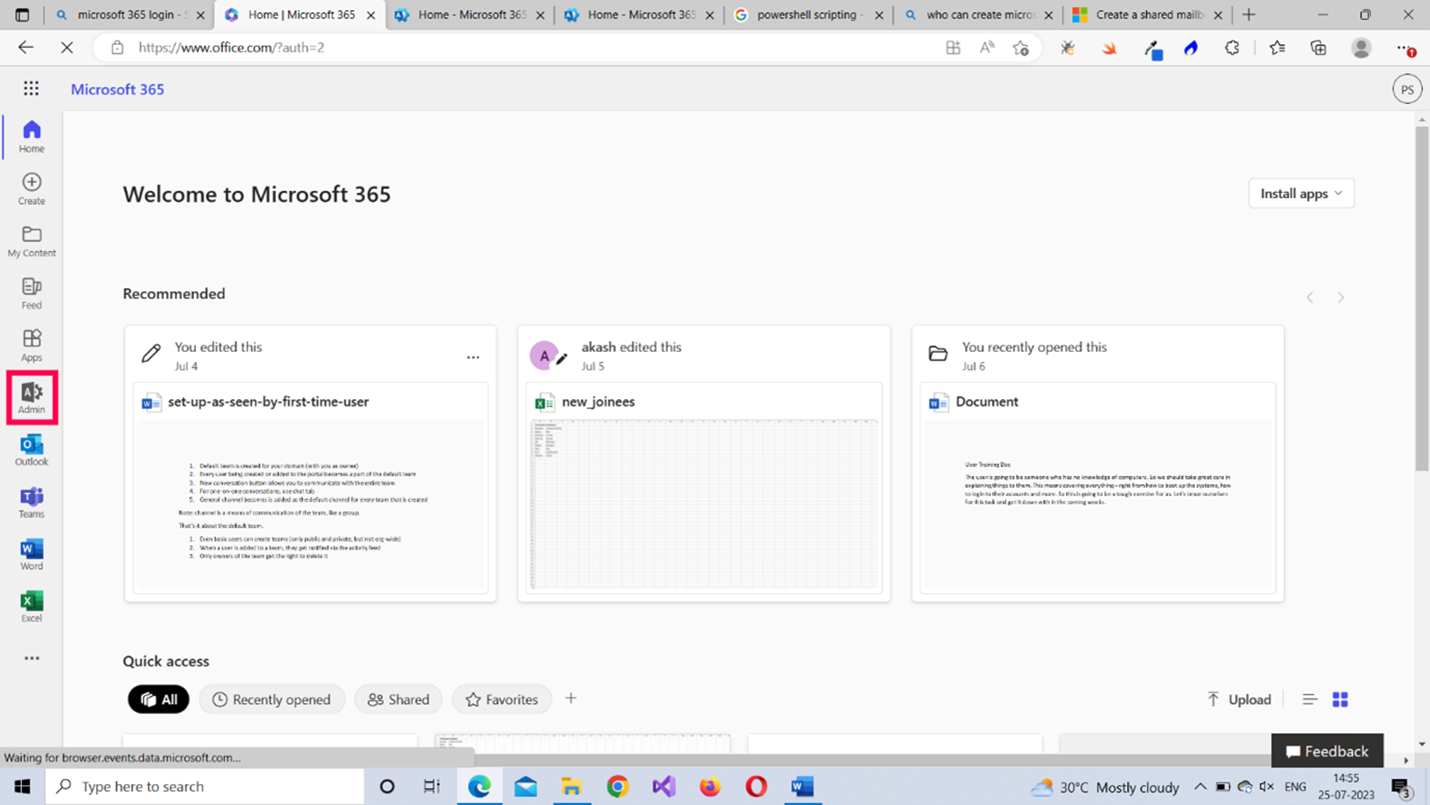Screen dimensions: 1430x805
Task: Select the All filter pill
Action: (x=158, y=699)
